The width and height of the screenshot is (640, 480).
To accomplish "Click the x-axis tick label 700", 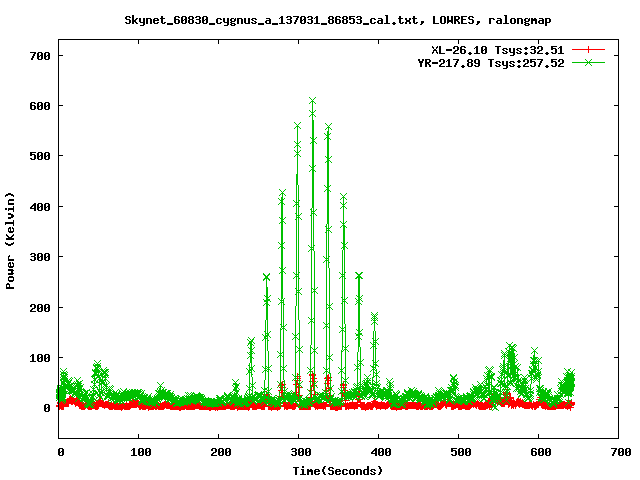I will click(x=620, y=452).
